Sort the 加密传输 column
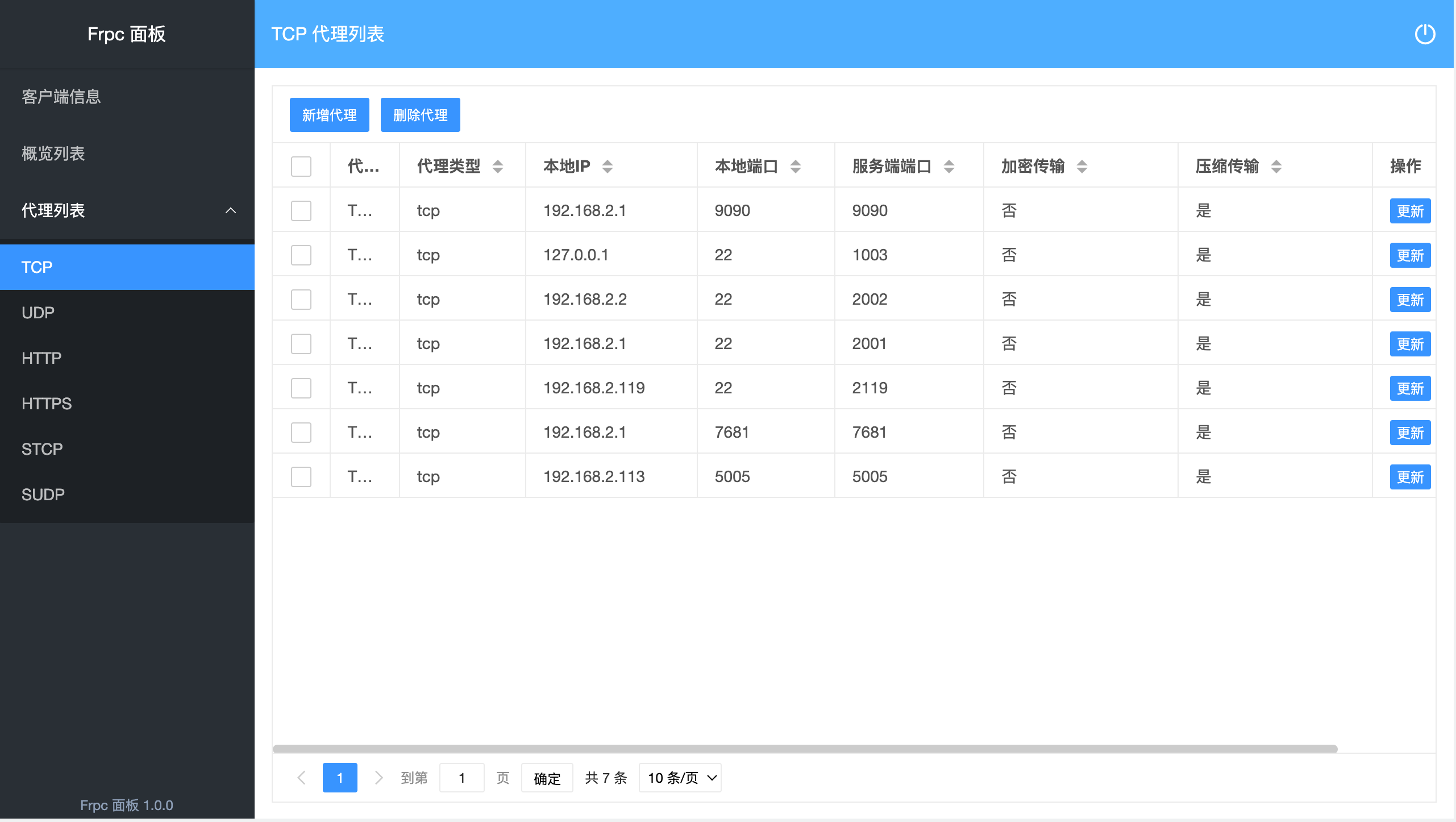The image size is (1456, 822). click(1083, 166)
